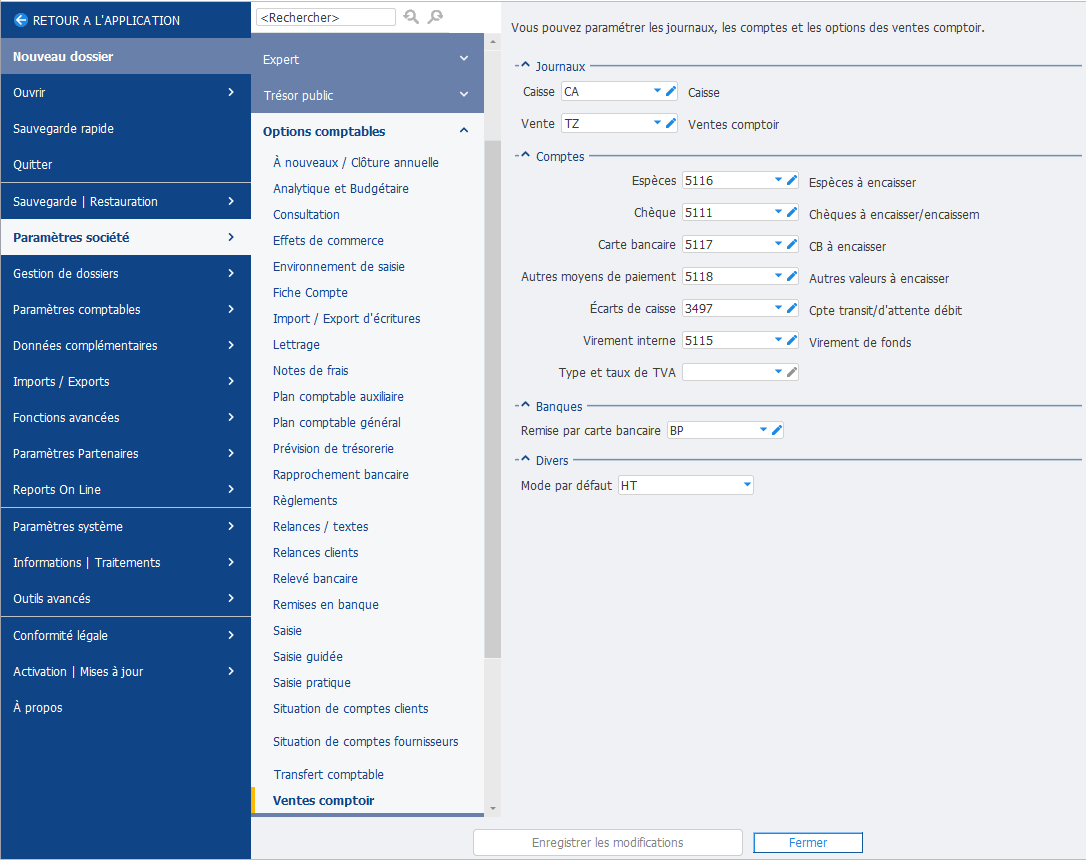
Task: Select the Quitter menu entry
Action: point(125,164)
